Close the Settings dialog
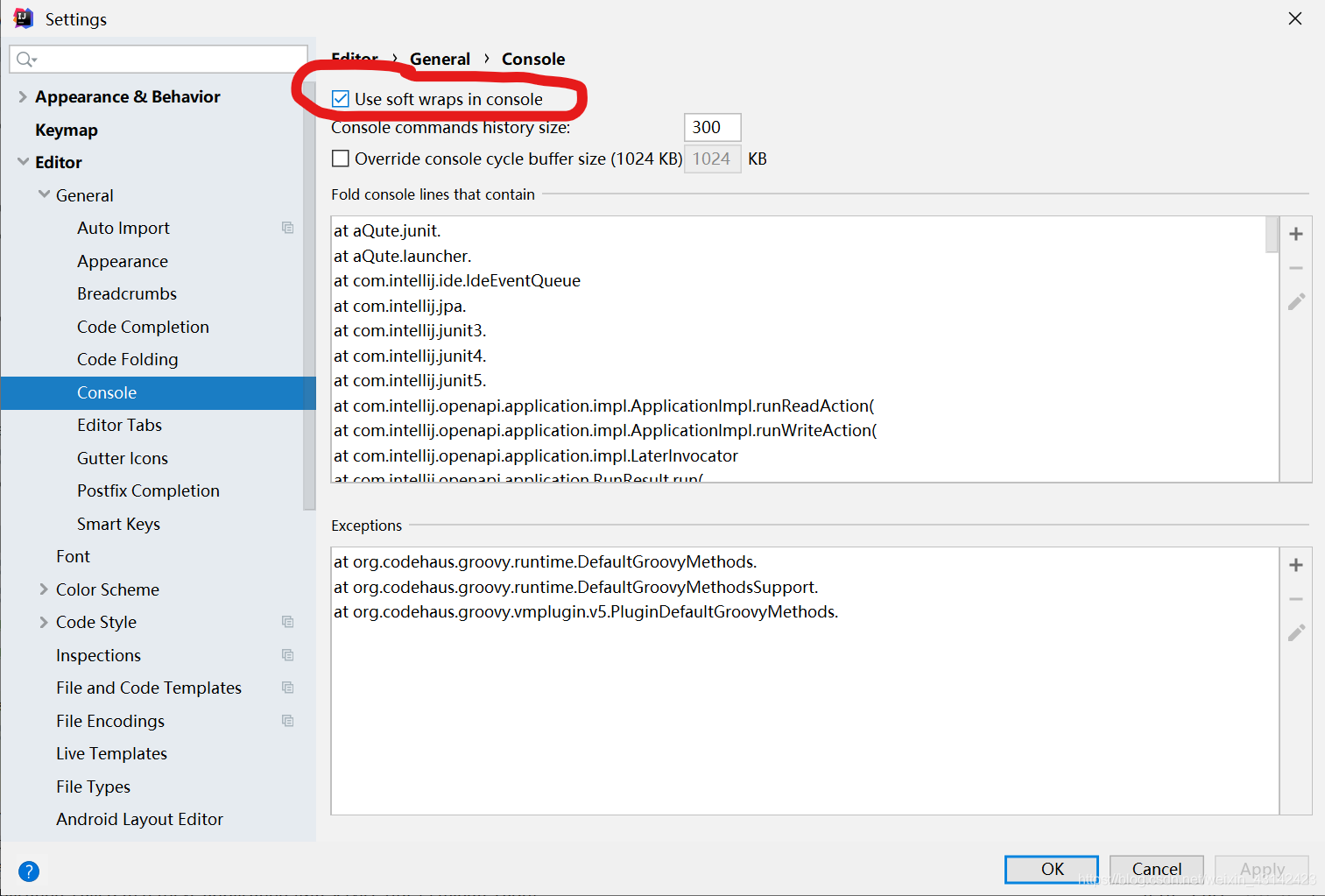 1295,18
